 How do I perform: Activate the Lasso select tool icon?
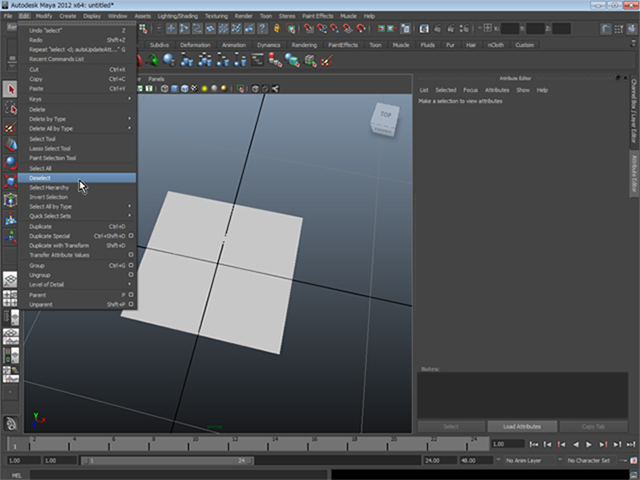coord(10,108)
